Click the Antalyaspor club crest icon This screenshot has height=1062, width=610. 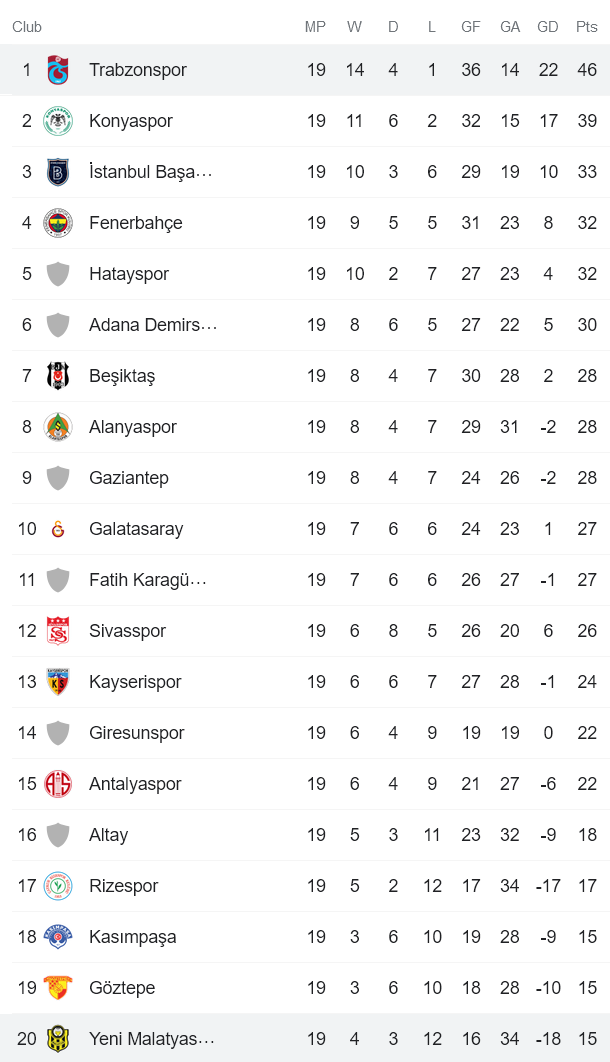(x=57, y=784)
